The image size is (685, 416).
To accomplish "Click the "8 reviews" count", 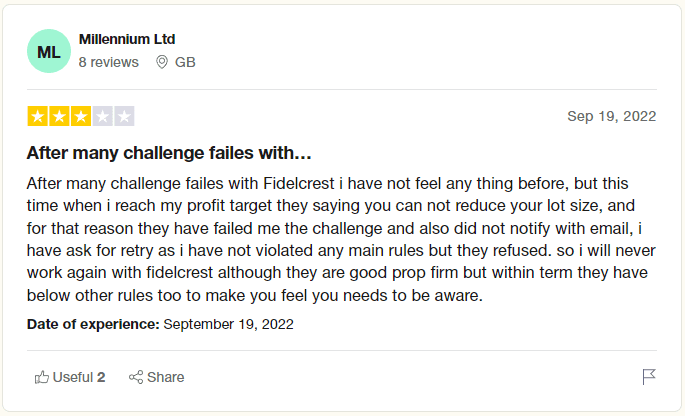I will pos(108,62).
